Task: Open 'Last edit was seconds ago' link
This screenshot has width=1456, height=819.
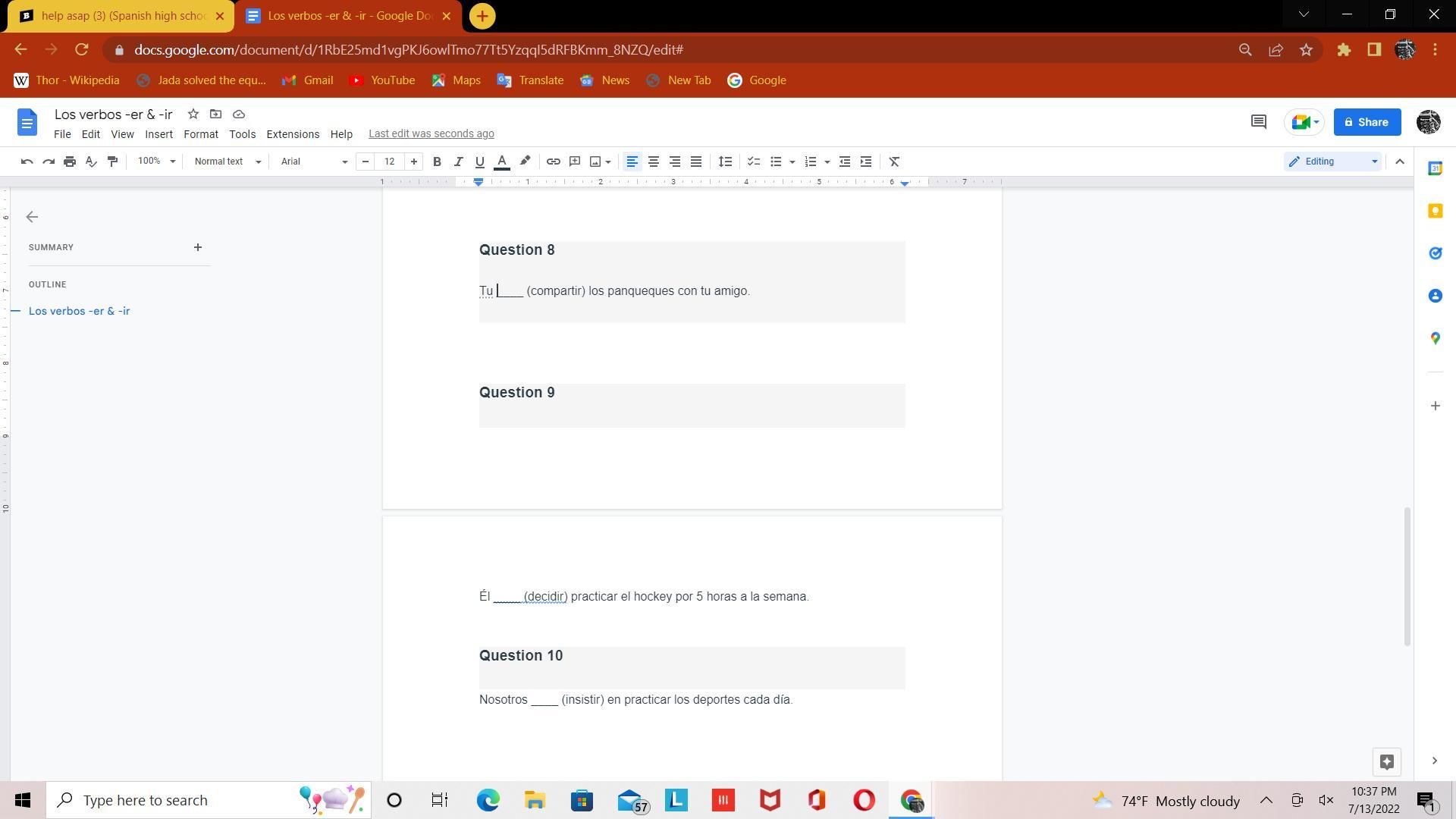Action: (x=431, y=134)
